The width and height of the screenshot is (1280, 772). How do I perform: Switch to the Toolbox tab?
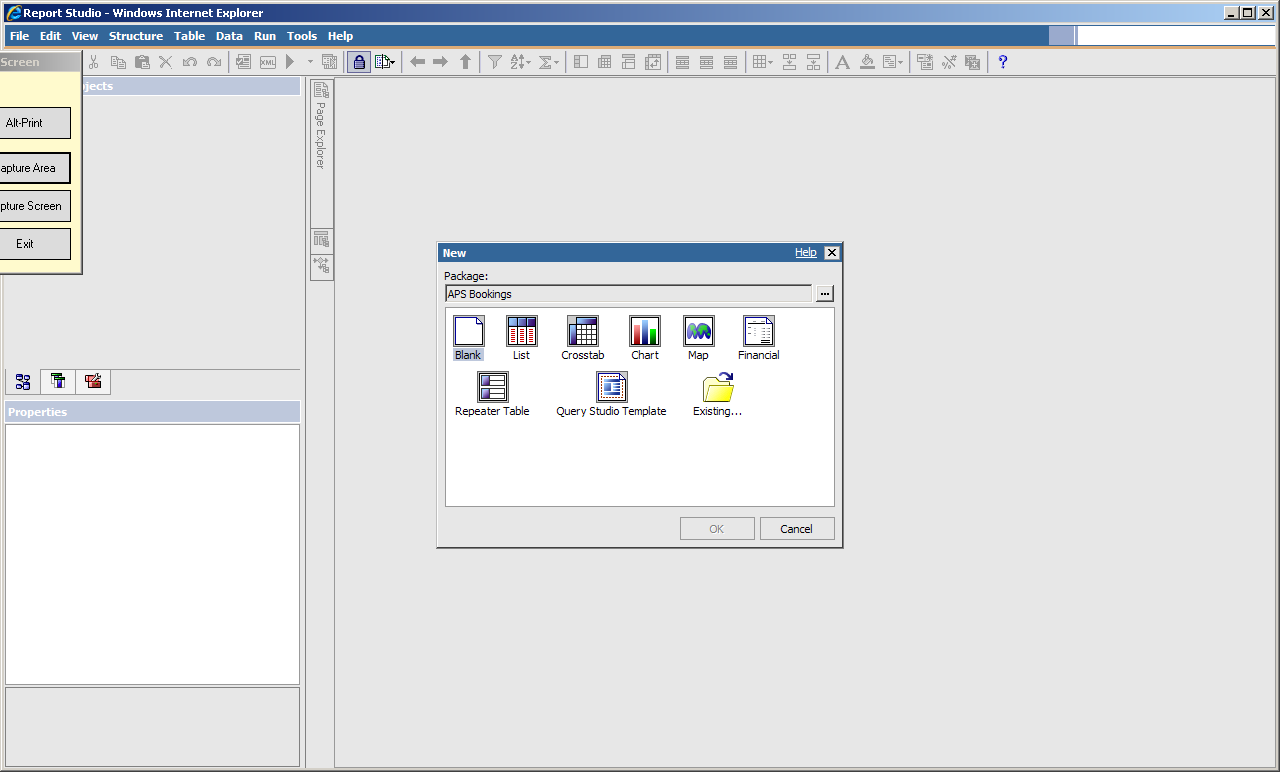(93, 382)
